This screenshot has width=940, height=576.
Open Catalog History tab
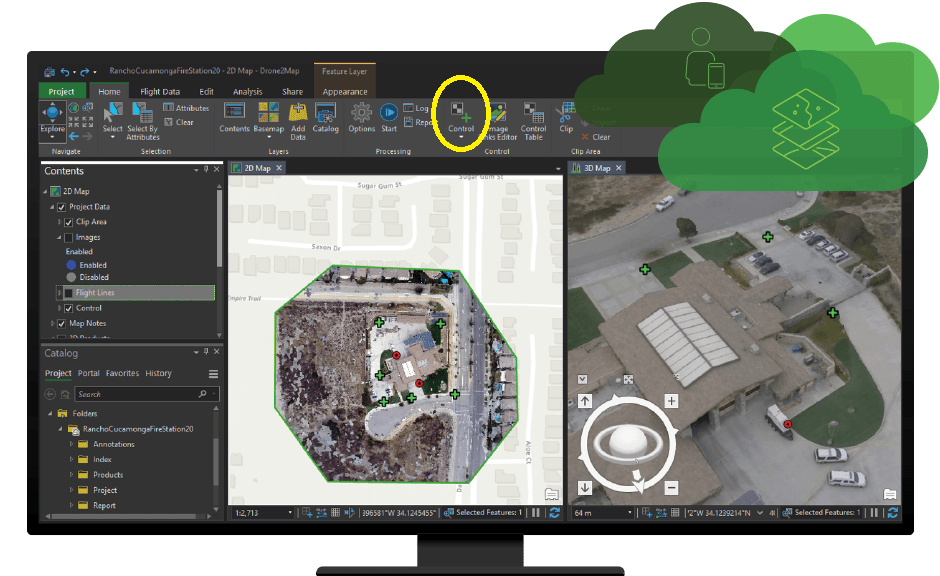coord(158,373)
